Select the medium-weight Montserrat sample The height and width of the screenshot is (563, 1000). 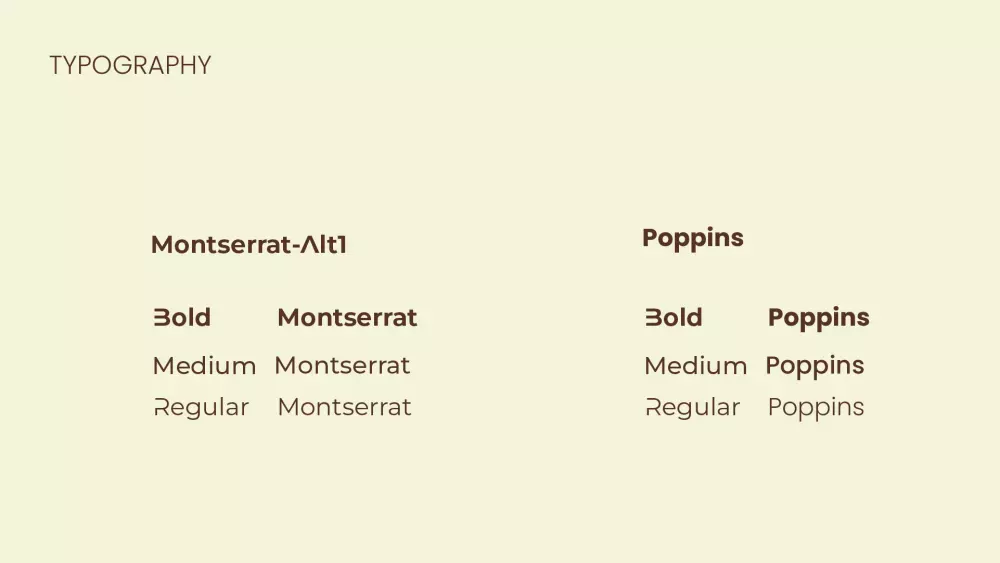pyautogui.click(x=342, y=366)
